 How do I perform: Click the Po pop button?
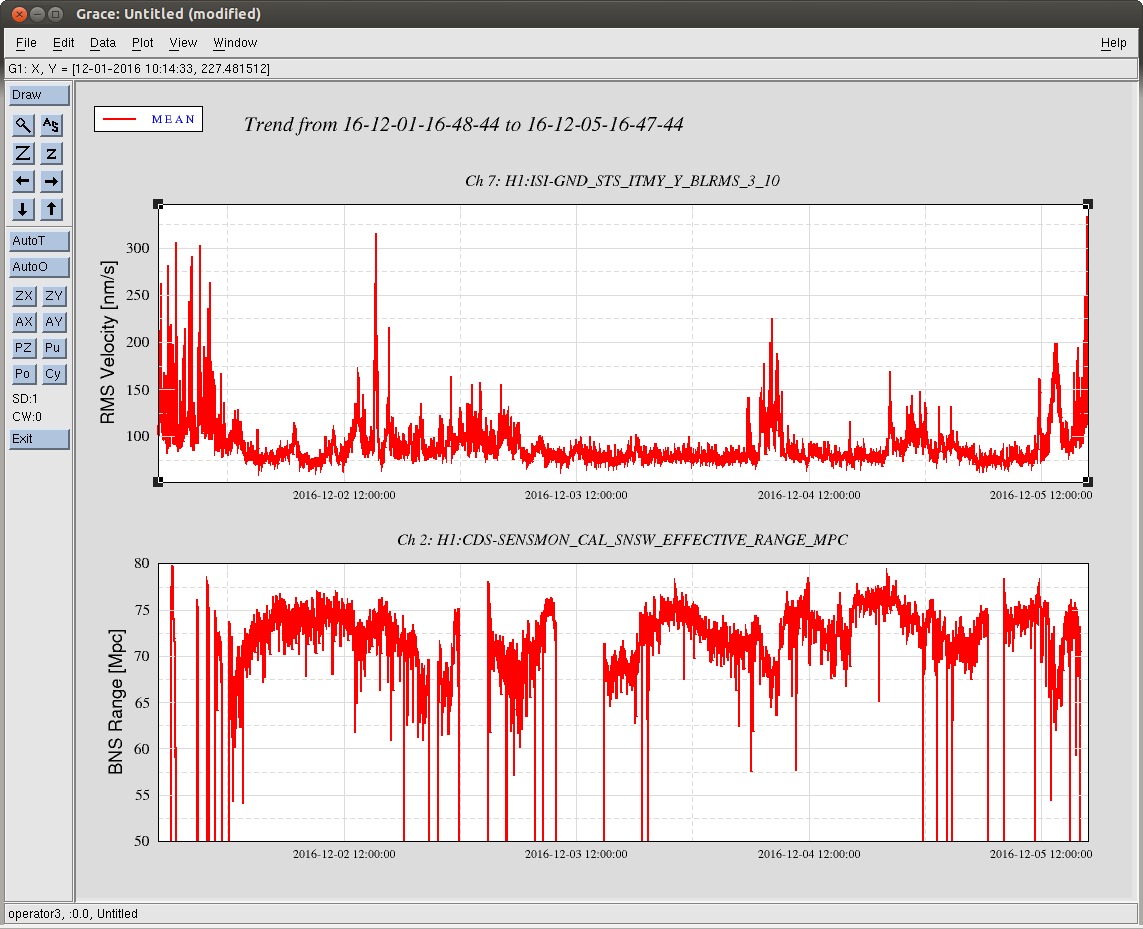point(24,374)
